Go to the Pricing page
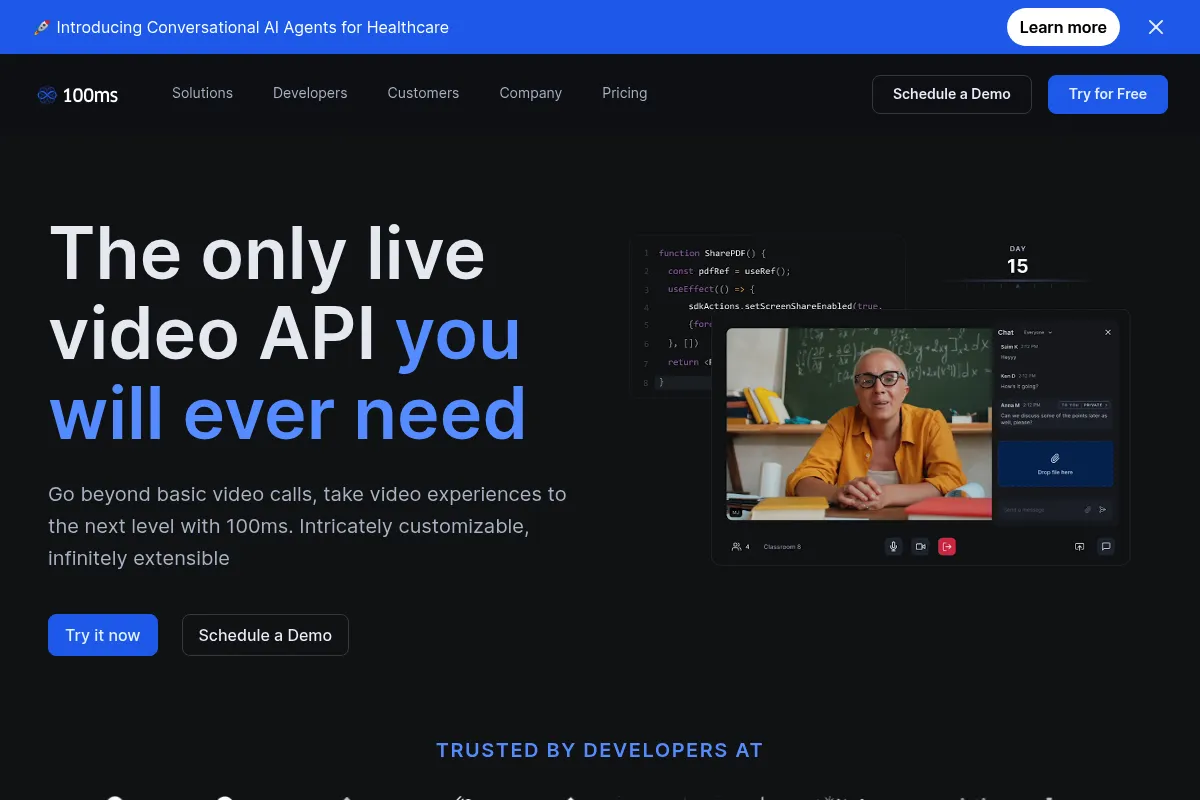This screenshot has height=800, width=1200. [x=625, y=93]
